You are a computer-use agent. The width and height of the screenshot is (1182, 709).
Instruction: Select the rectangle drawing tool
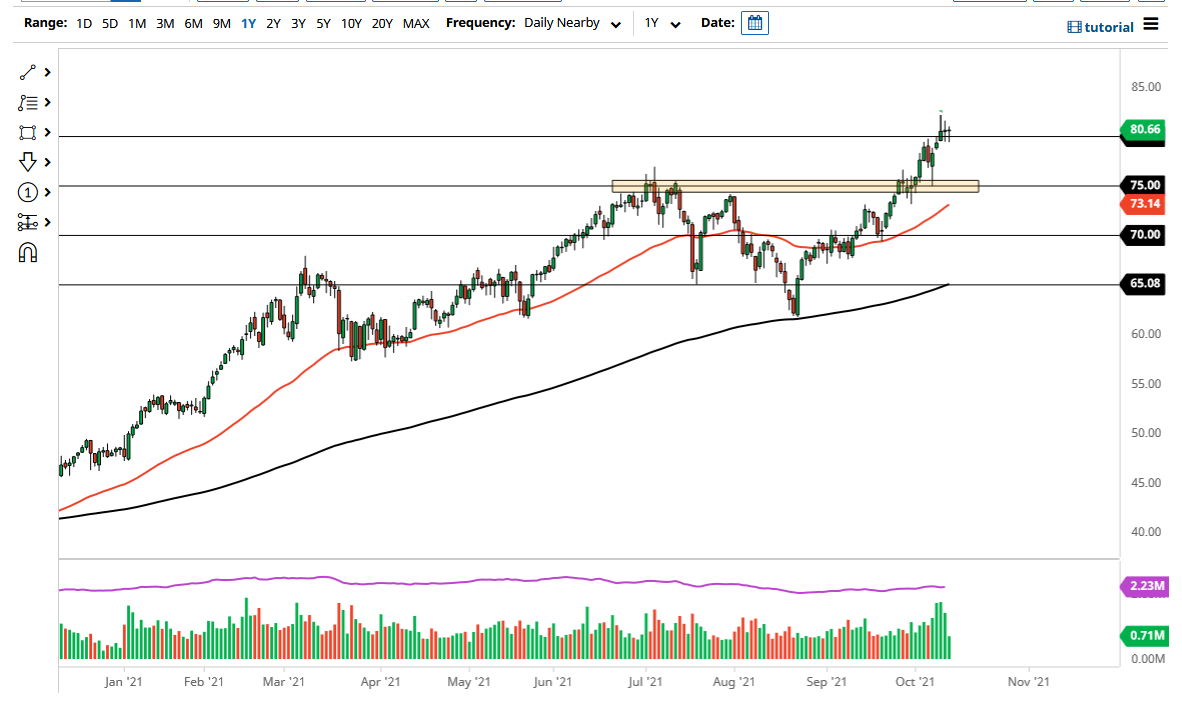pos(27,132)
